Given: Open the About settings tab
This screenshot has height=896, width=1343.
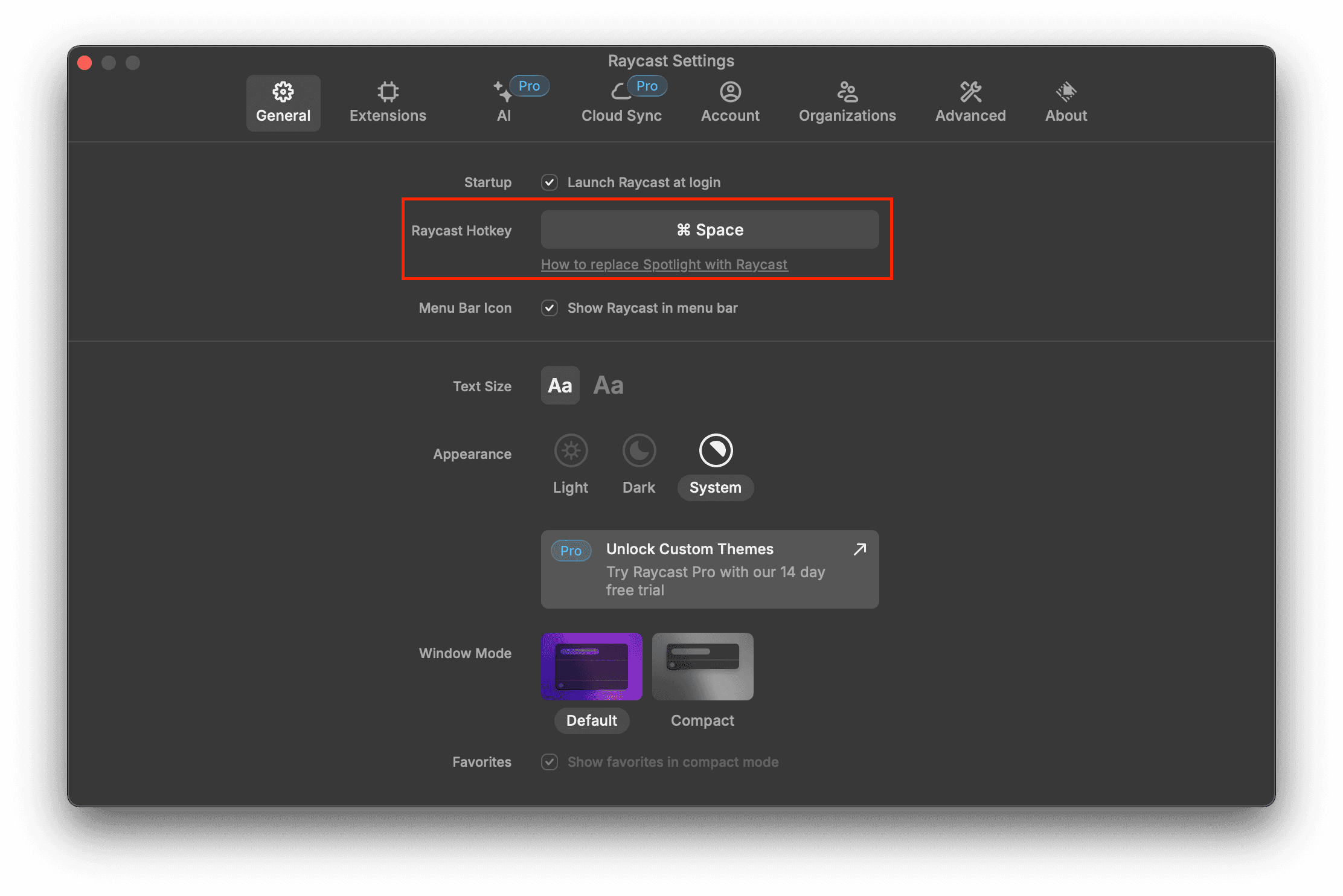Looking at the screenshot, I should [x=1065, y=100].
